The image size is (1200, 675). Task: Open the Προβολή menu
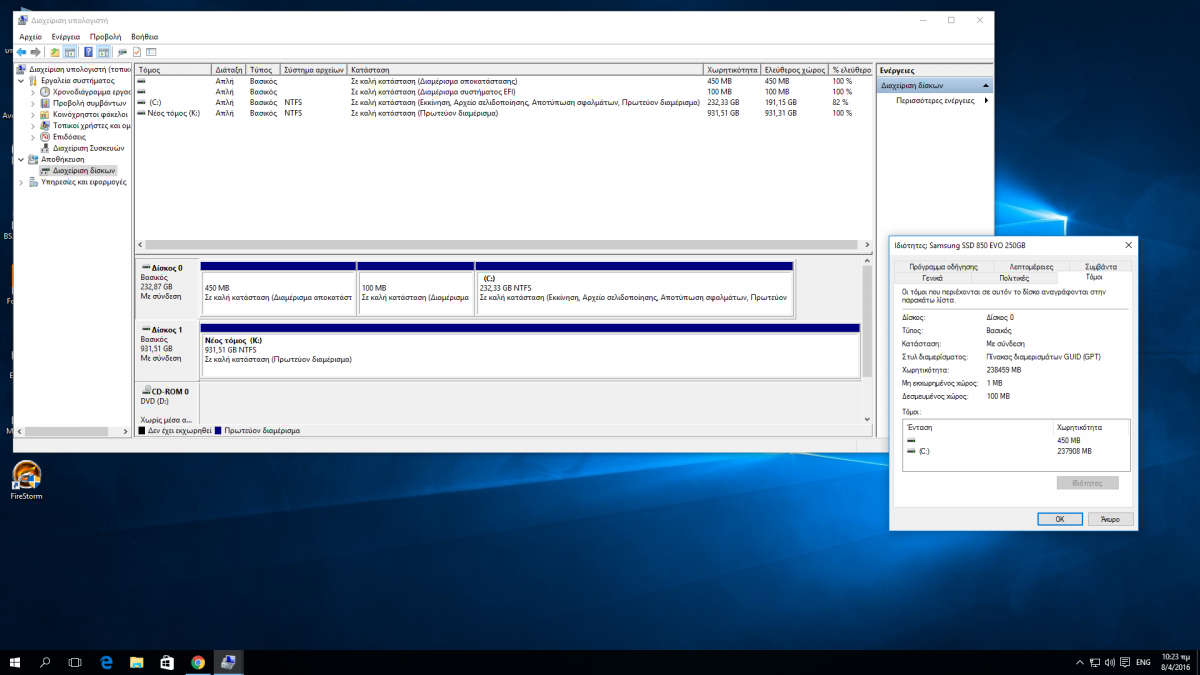coord(105,36)
